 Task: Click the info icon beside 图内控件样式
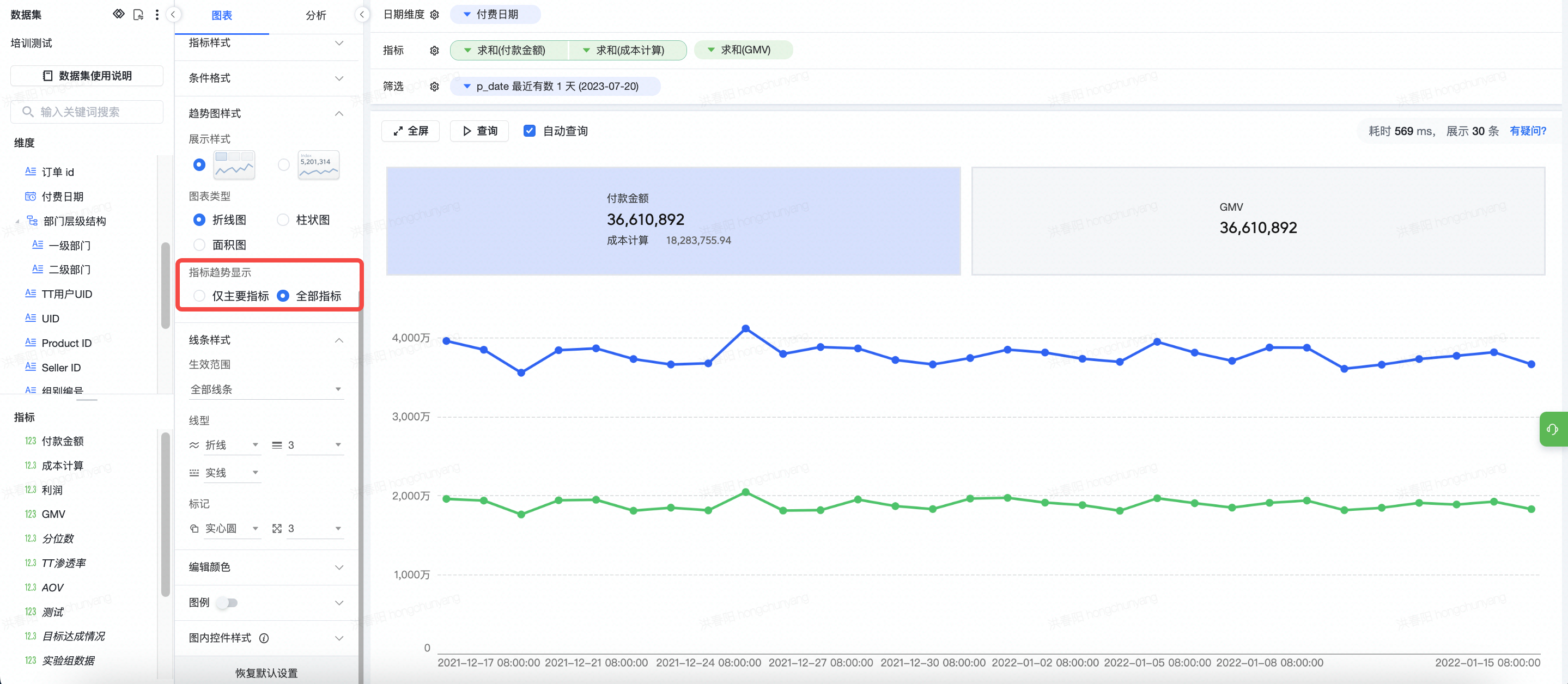coord(264,638)
